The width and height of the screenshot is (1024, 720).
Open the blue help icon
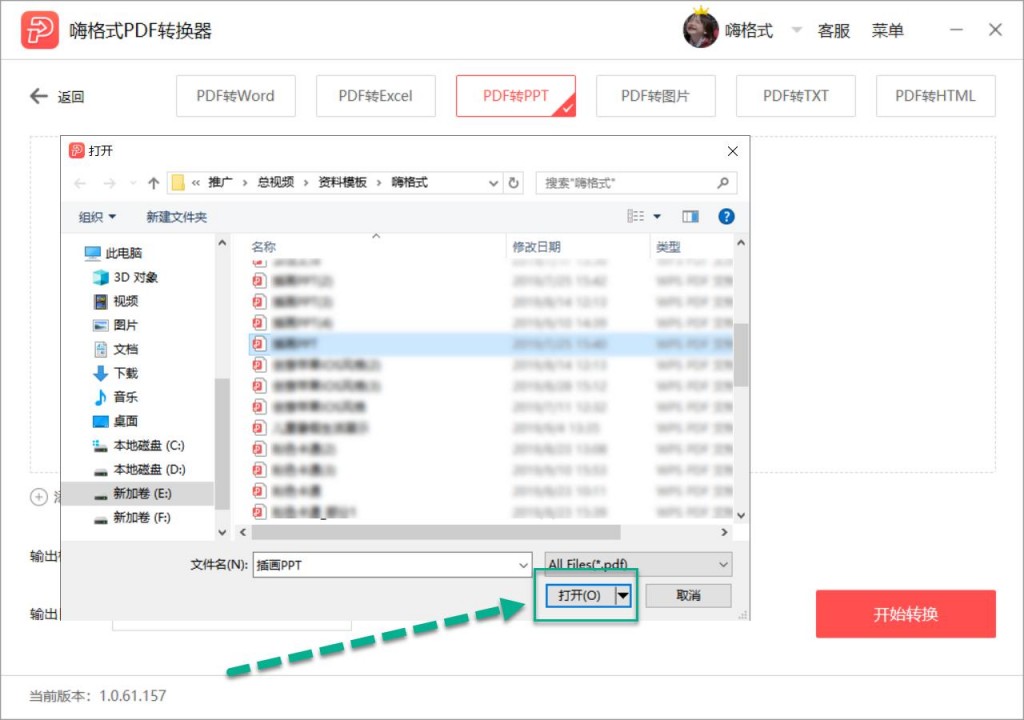click(726, 216)
